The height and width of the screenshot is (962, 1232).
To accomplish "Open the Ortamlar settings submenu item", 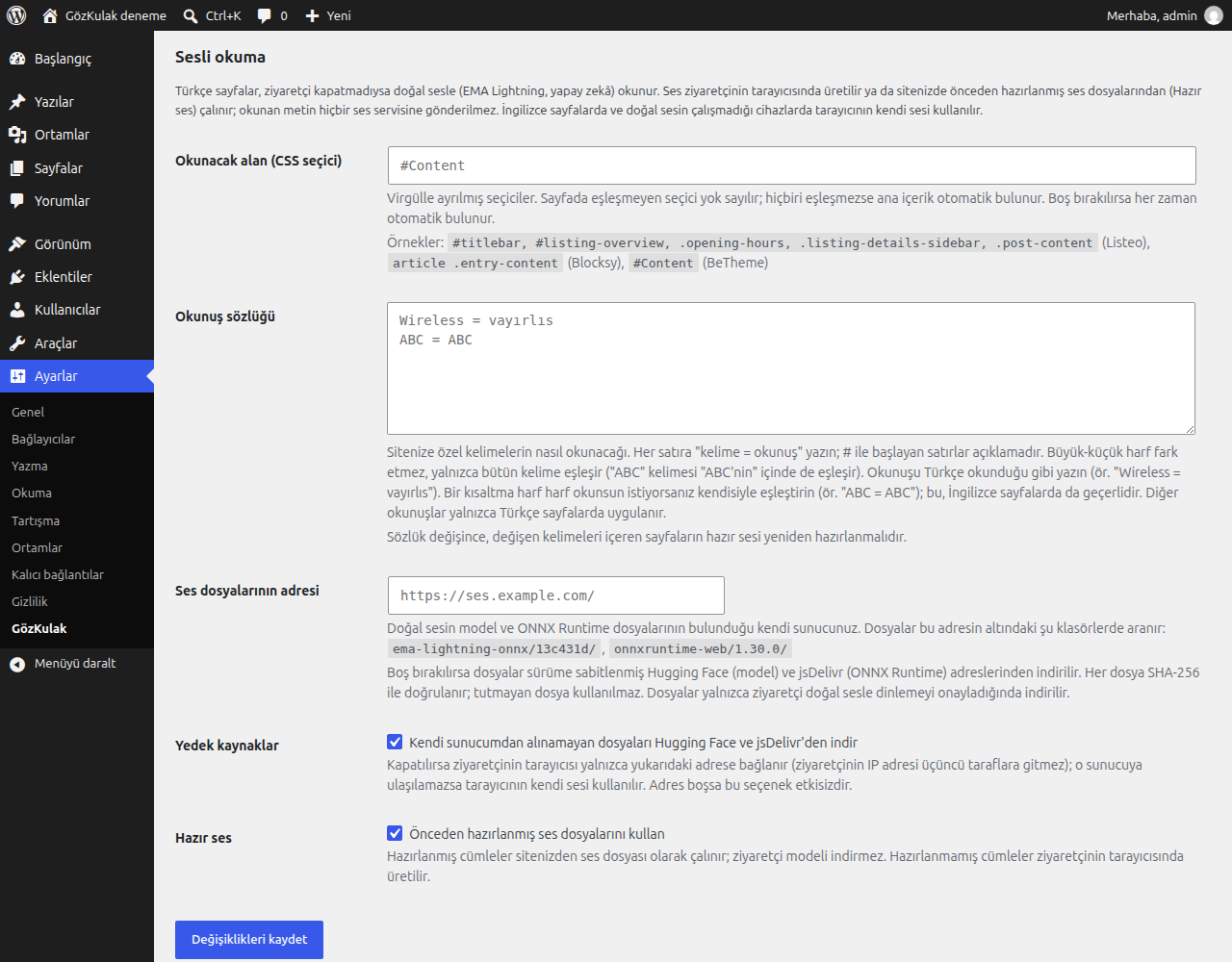I will pyautogui.click(x=37, y=547).
